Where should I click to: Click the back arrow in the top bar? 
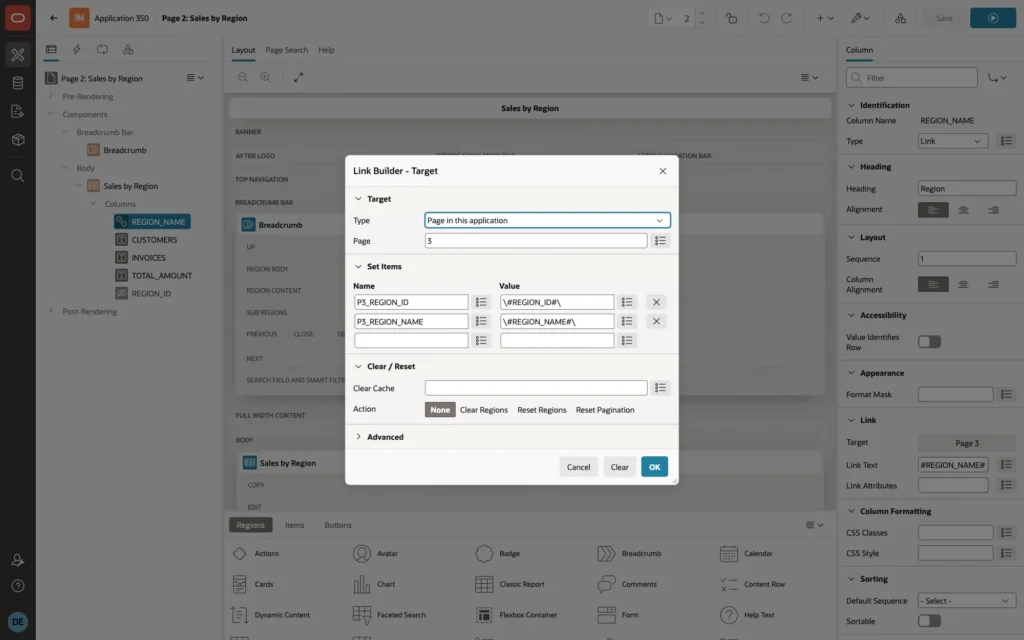[54, 18]
